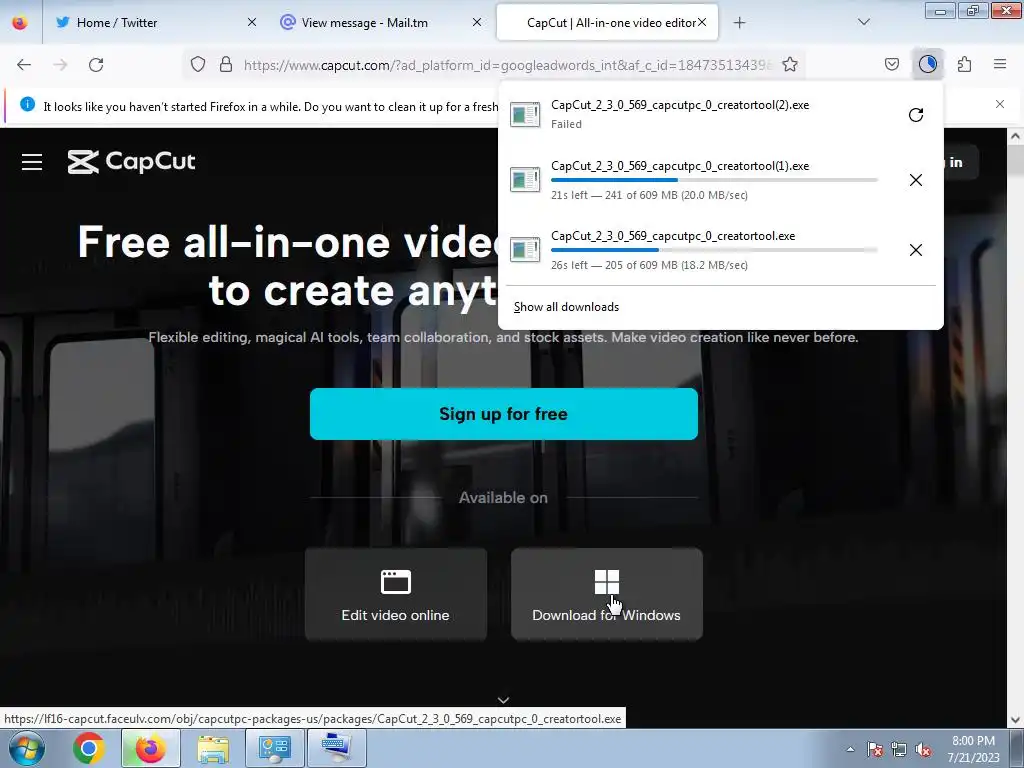Close the Mail.tm tab

(477, 22)
